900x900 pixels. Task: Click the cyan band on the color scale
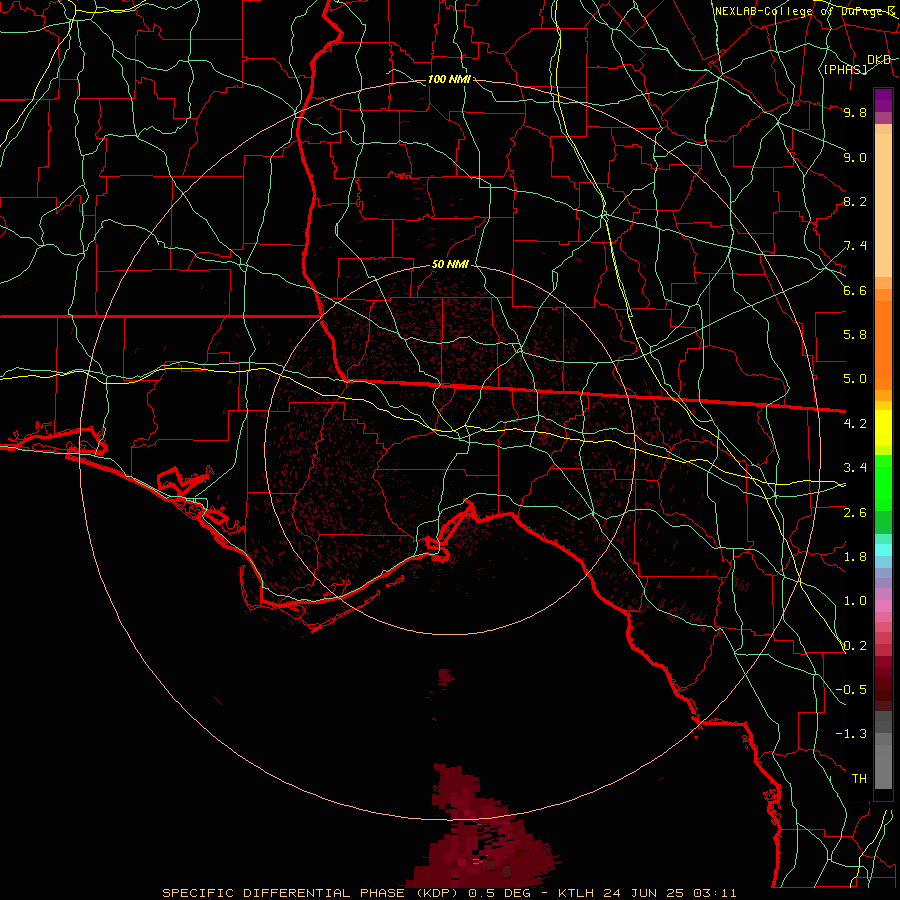883,550
